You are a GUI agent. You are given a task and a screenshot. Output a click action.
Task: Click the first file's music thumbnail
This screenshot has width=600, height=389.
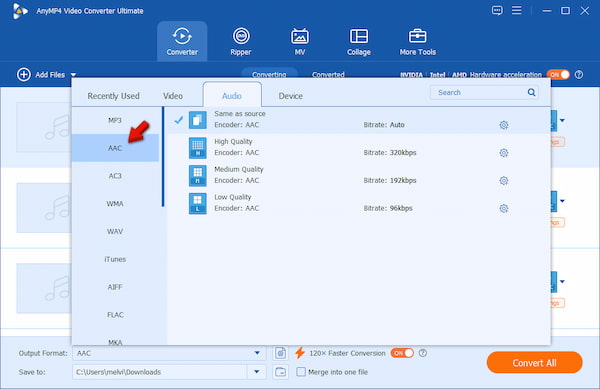coord(44,127)
